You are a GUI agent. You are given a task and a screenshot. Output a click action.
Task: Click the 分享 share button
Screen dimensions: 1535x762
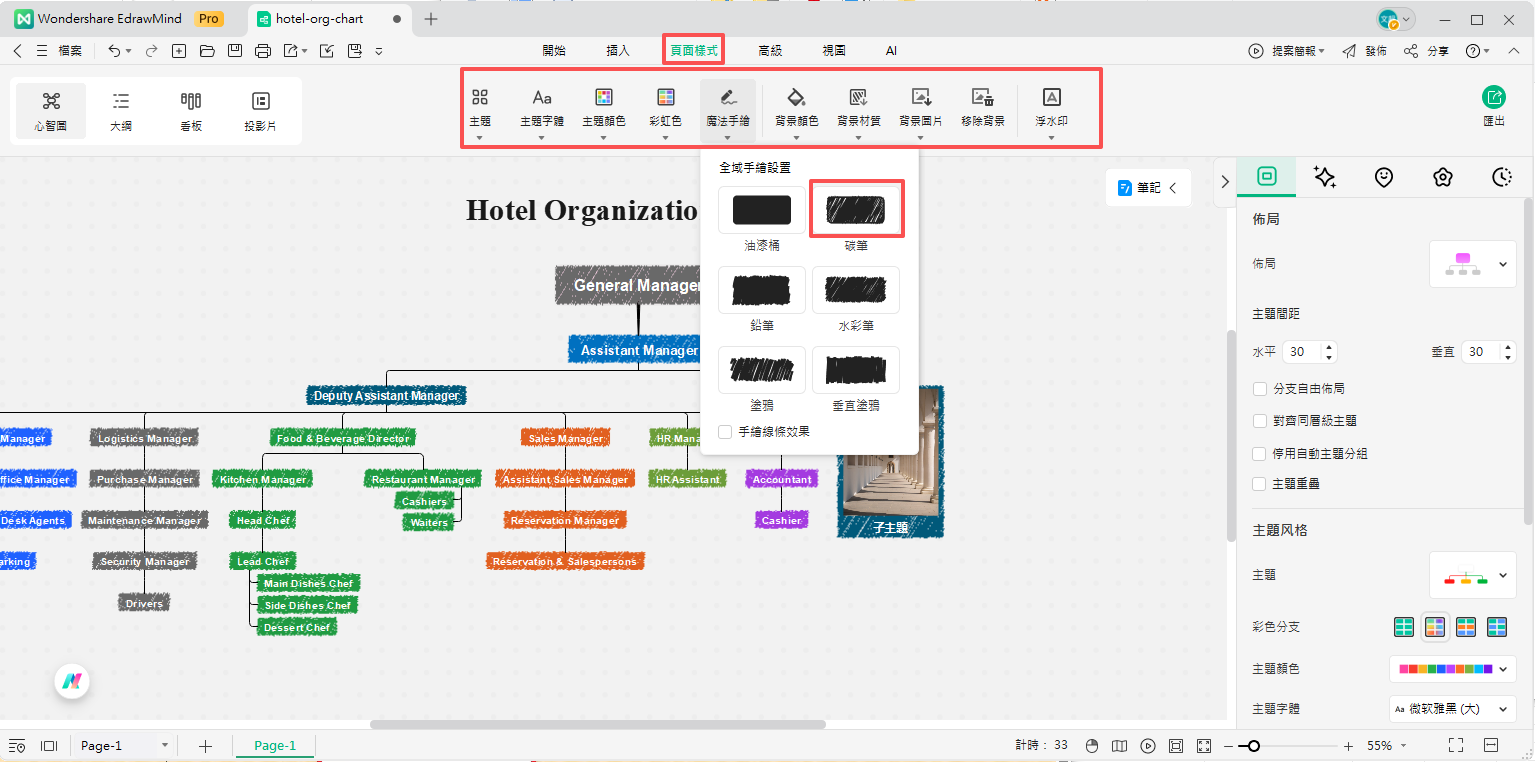point(1427,51)
